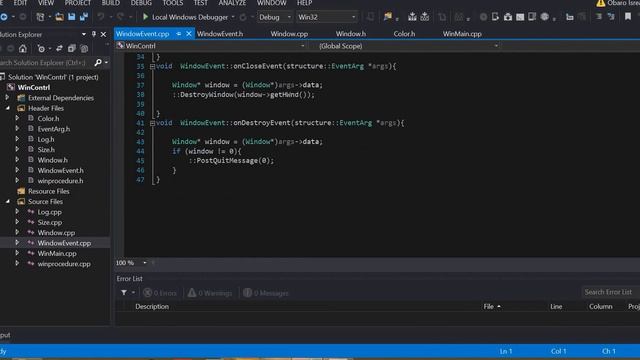This screenshot has width=640, height=360.
Task: Toggle the pin on the WindowEvent.cpp tab
Action: point(179,34)
